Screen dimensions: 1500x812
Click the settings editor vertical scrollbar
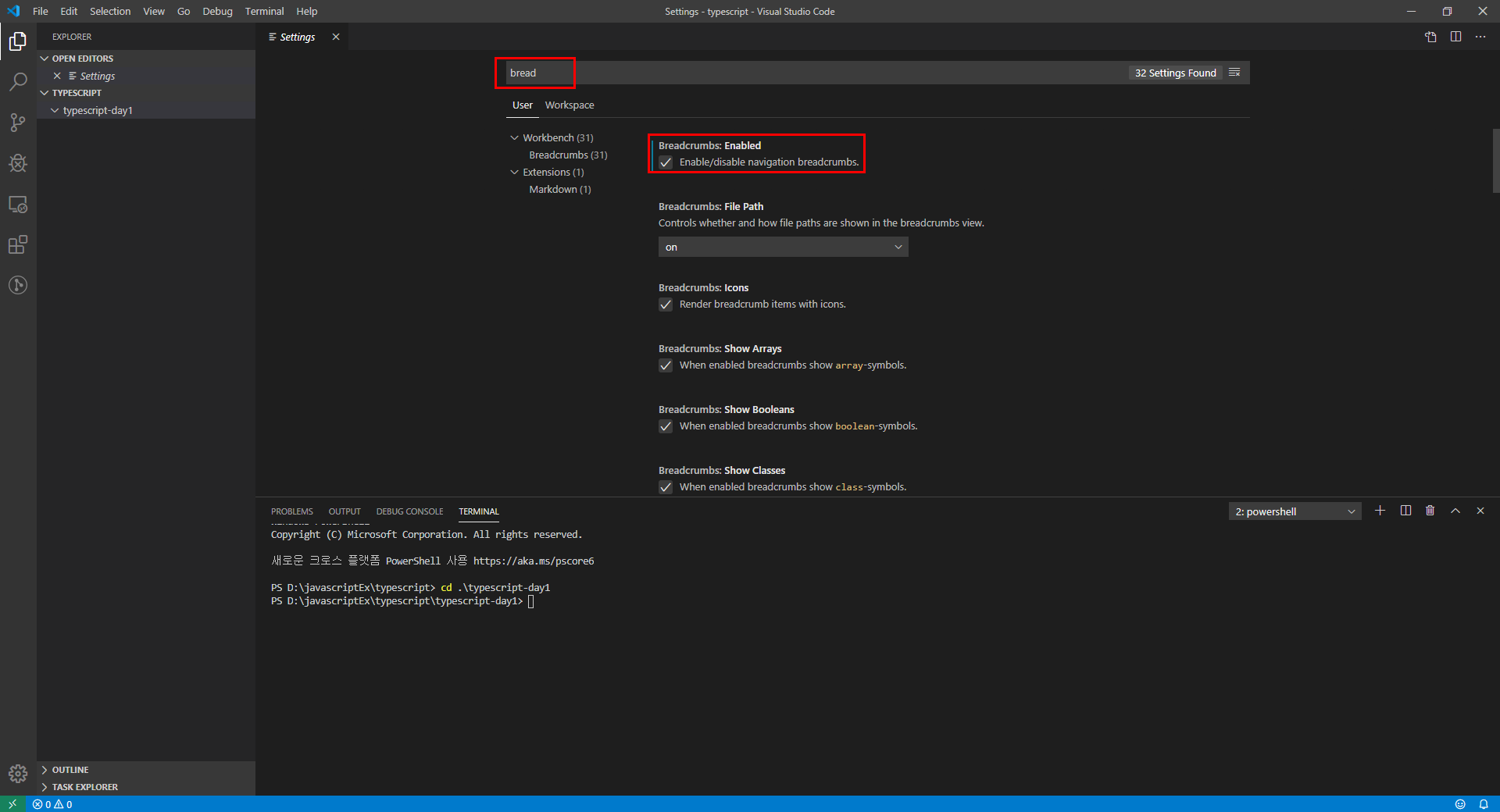click(x=1495, y=160)
